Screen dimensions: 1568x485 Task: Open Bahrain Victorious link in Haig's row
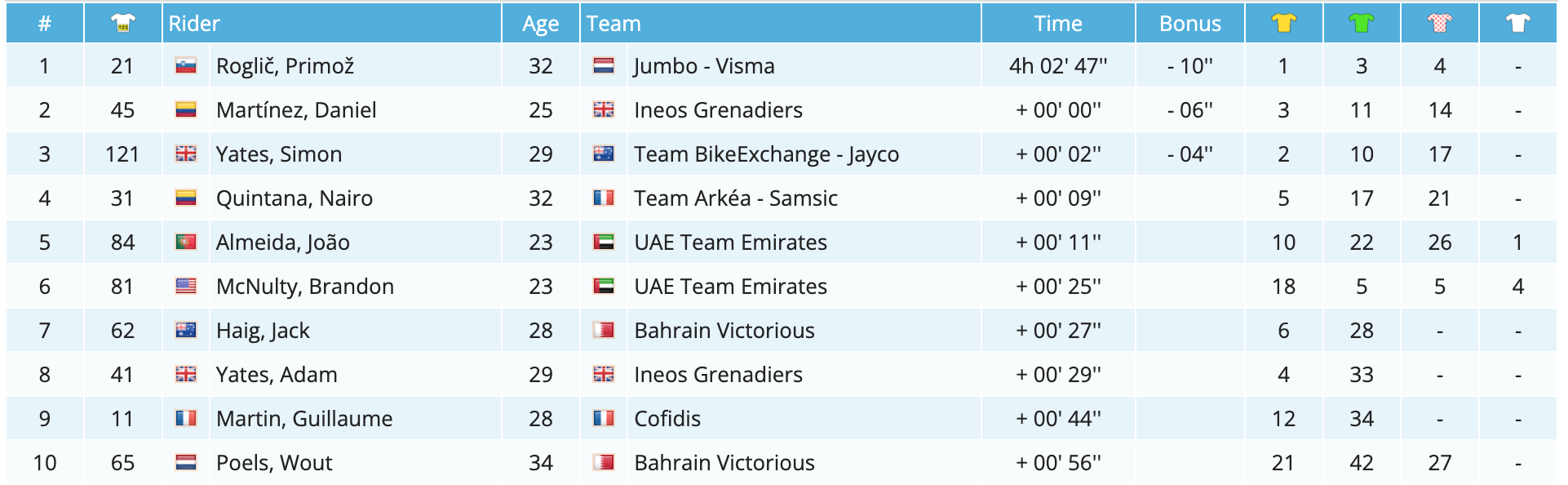coord(724,331)
